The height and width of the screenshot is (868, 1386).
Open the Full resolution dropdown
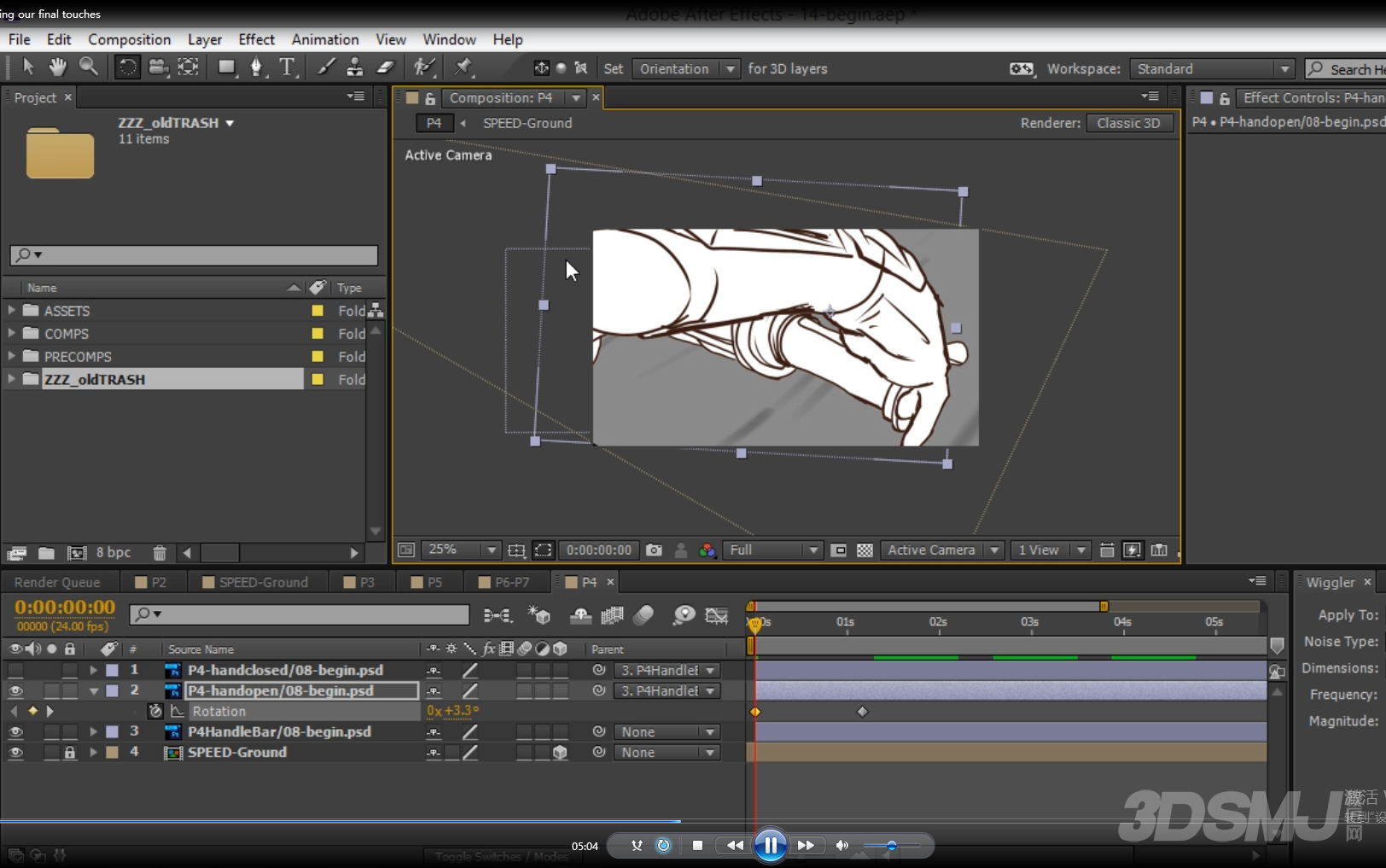coord(773,551)
